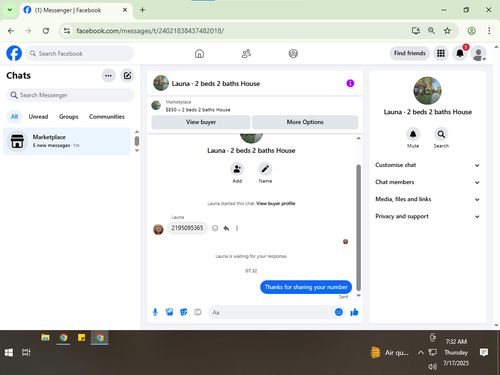Viewport: 500px width, 375px height.
Task: Open the Groups icon in top navigation
Action: pyautogui.click(x=293, y=53)
